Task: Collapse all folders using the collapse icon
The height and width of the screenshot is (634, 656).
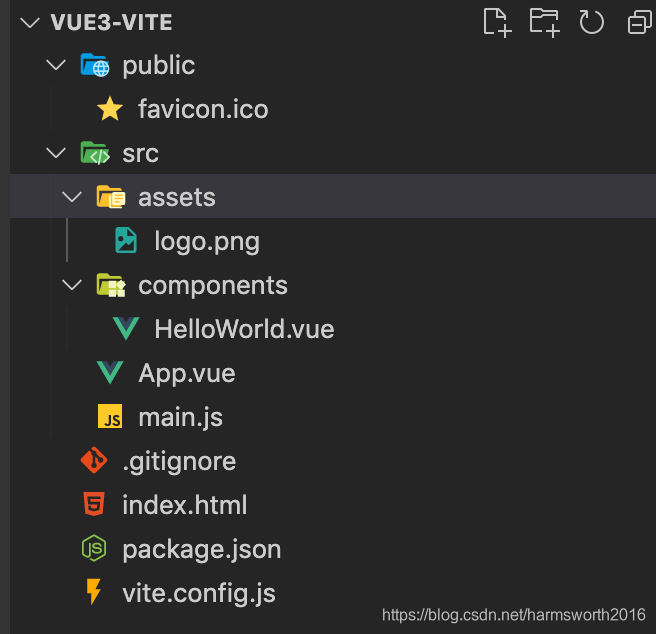Action: click(x=640, y=23)
